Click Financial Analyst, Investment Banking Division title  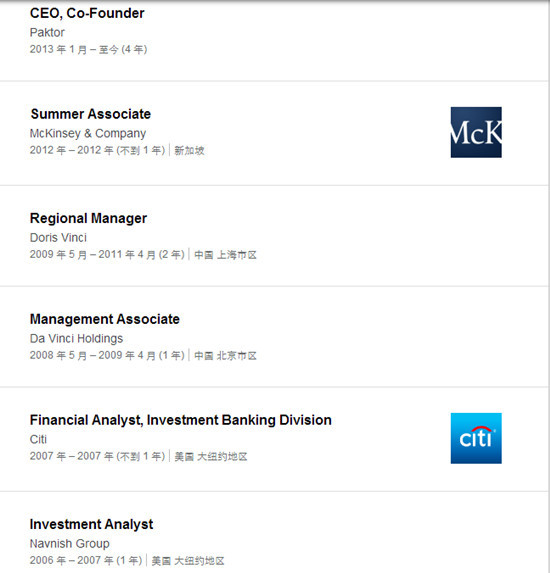tap(181, 420)
